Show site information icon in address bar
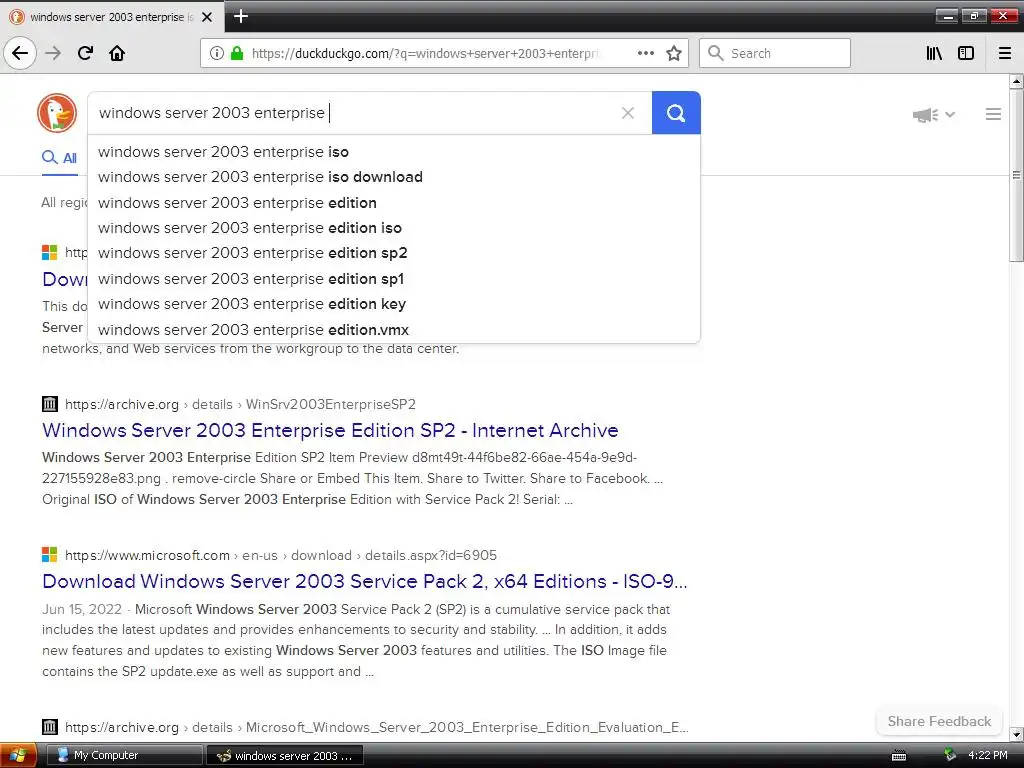Viewport: 1024px width, 768px height. click(216, 54)
